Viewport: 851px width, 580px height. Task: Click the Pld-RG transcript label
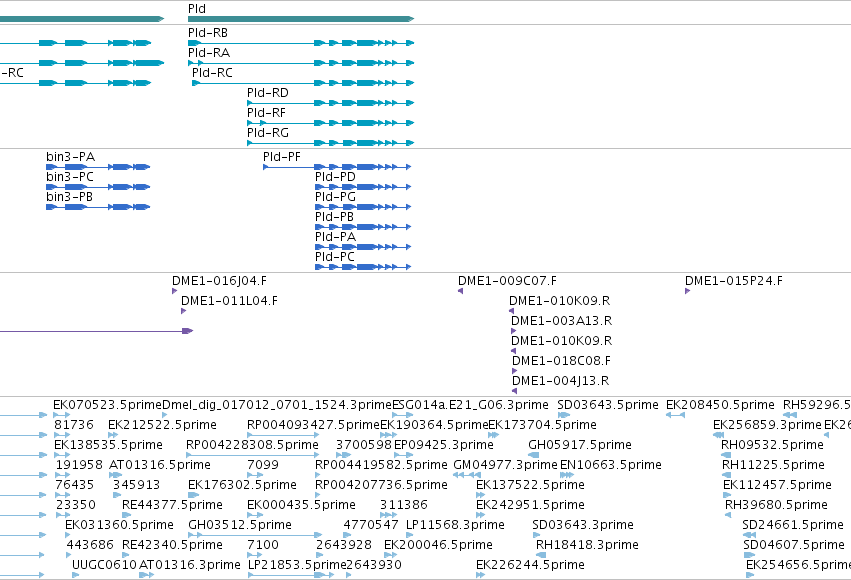(268, 133)
